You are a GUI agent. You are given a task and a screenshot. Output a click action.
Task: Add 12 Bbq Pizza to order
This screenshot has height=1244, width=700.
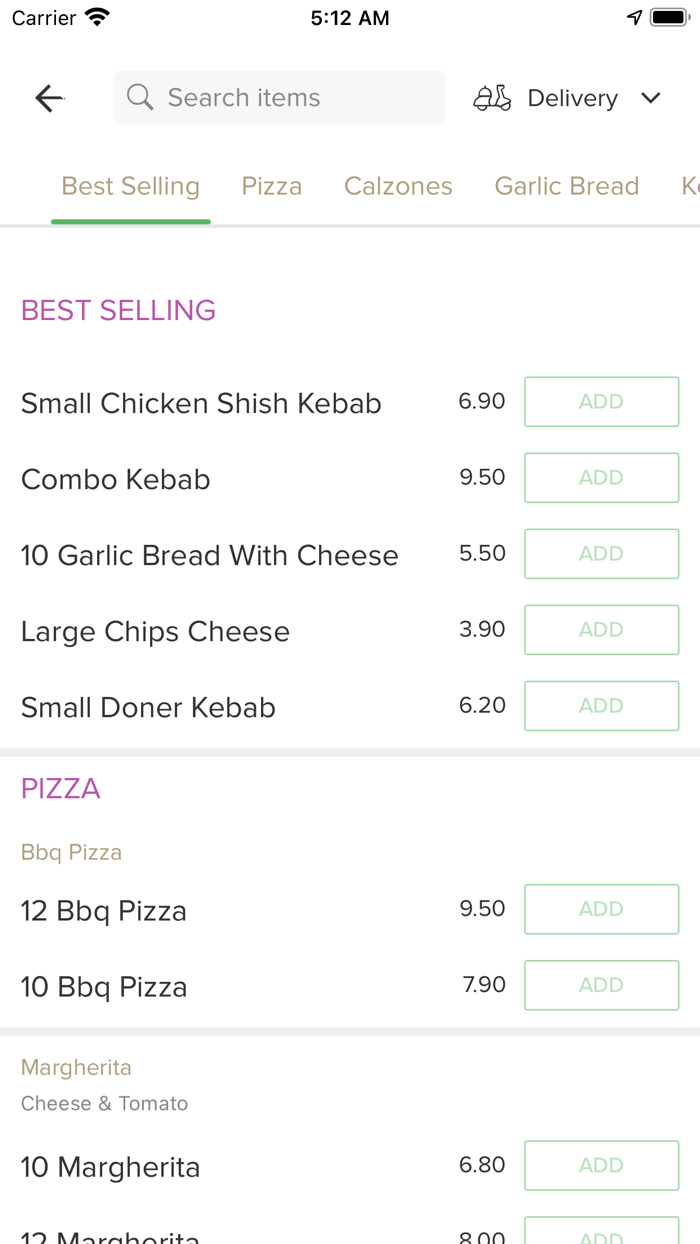click(601, 909)
